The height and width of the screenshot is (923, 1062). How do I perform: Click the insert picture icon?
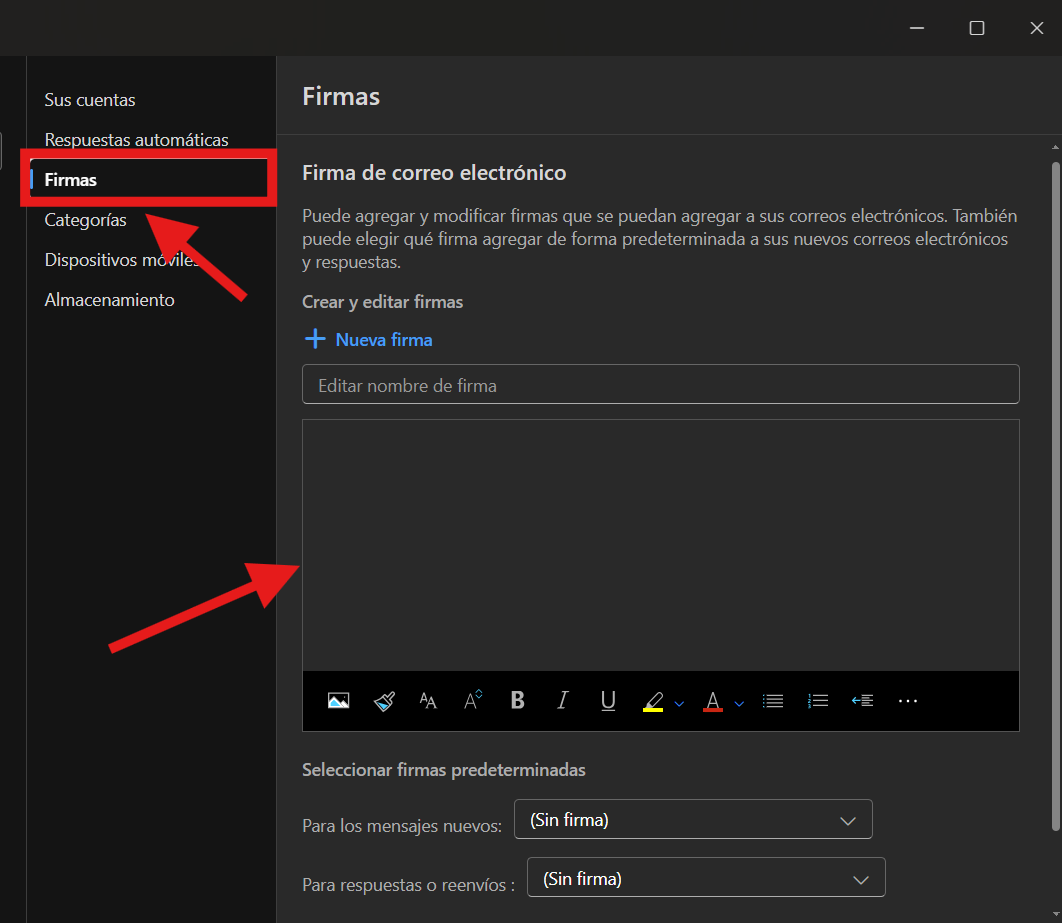click(x=338, y=701)
